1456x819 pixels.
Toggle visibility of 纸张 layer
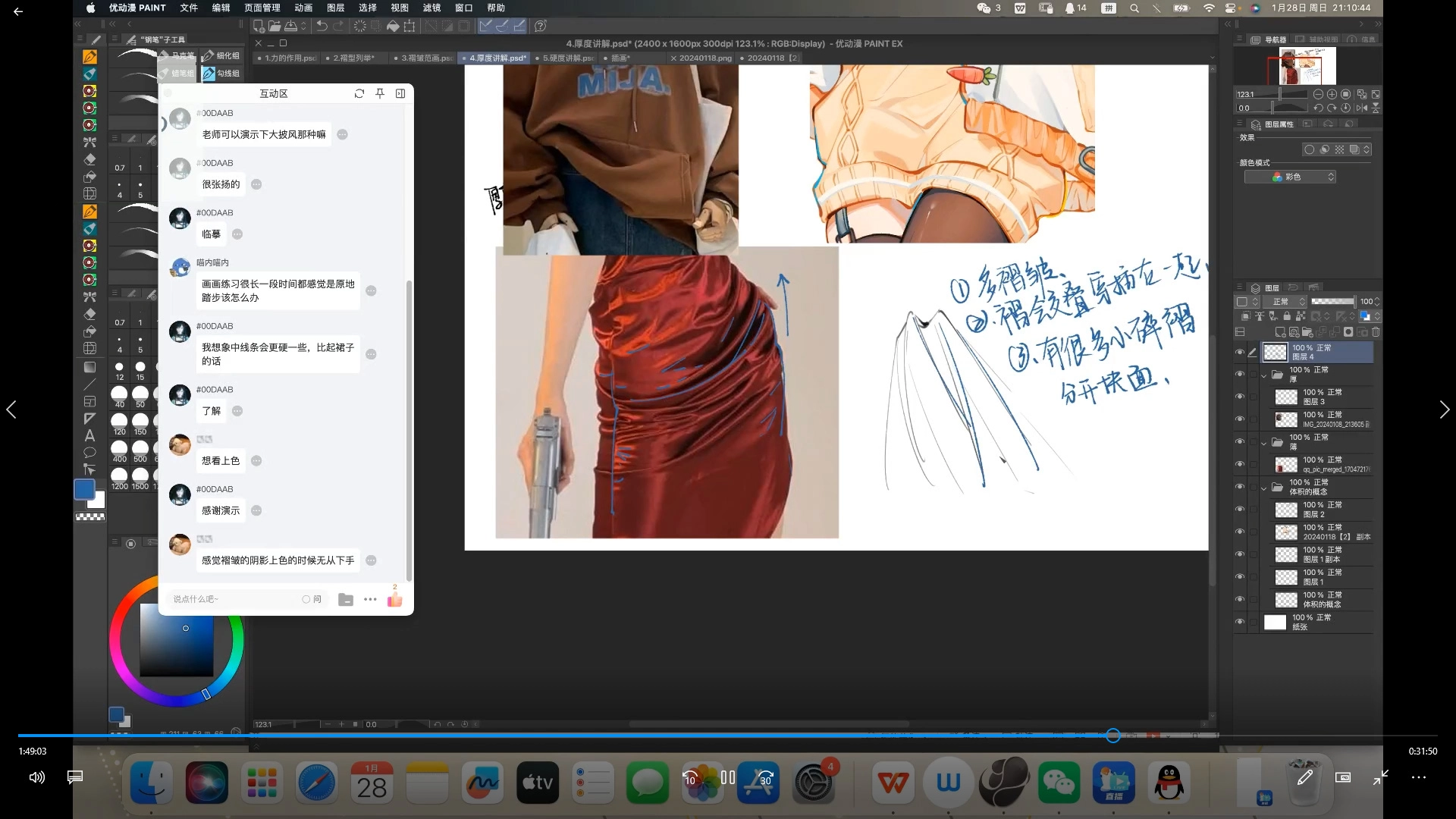coord(1240,622)
